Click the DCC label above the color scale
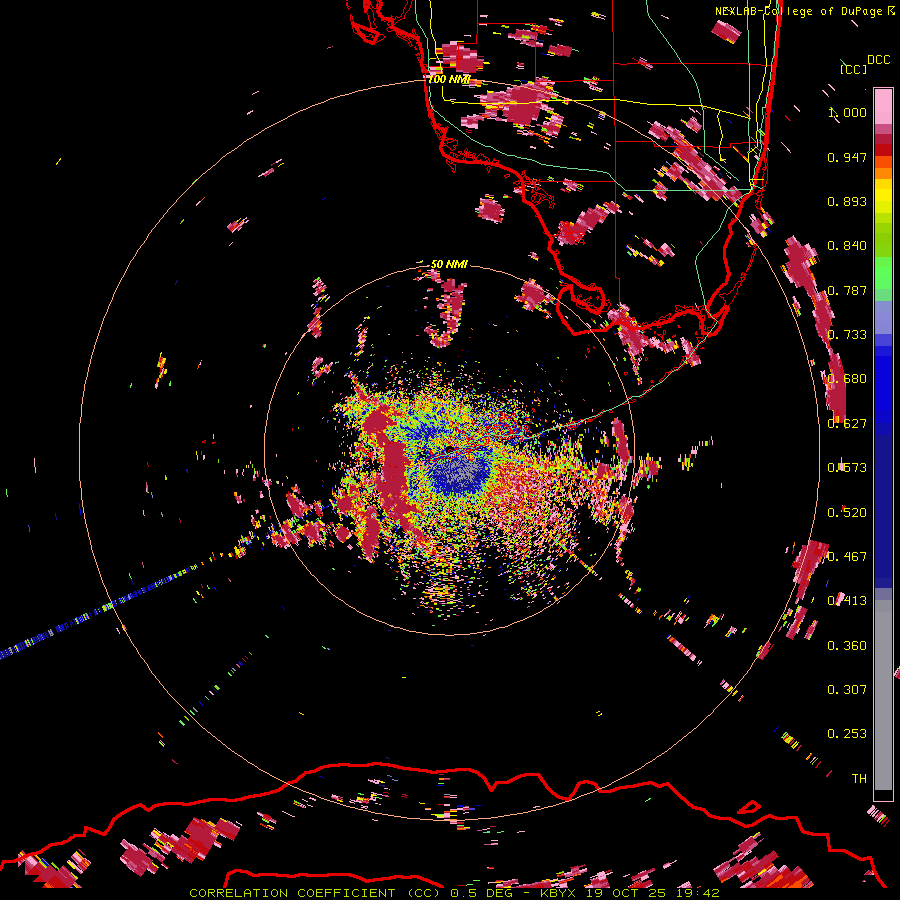The width and height of the screenshot is (900, 900). [879, 60]
